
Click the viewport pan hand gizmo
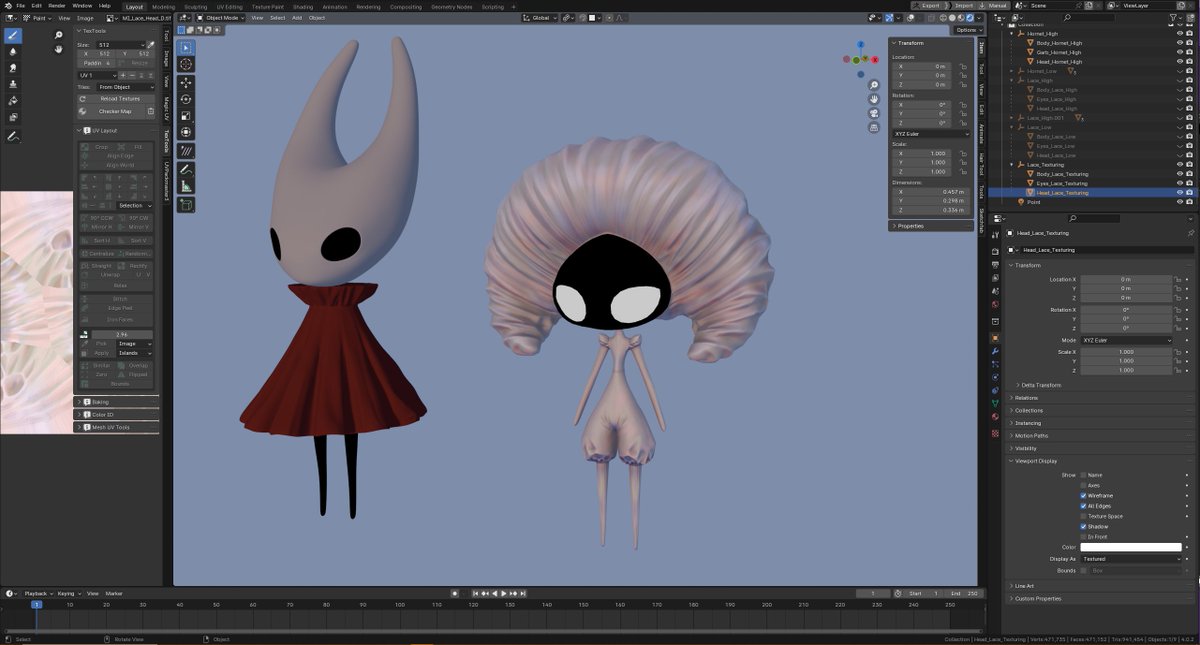pyautogui.click(x=874, y=99)
